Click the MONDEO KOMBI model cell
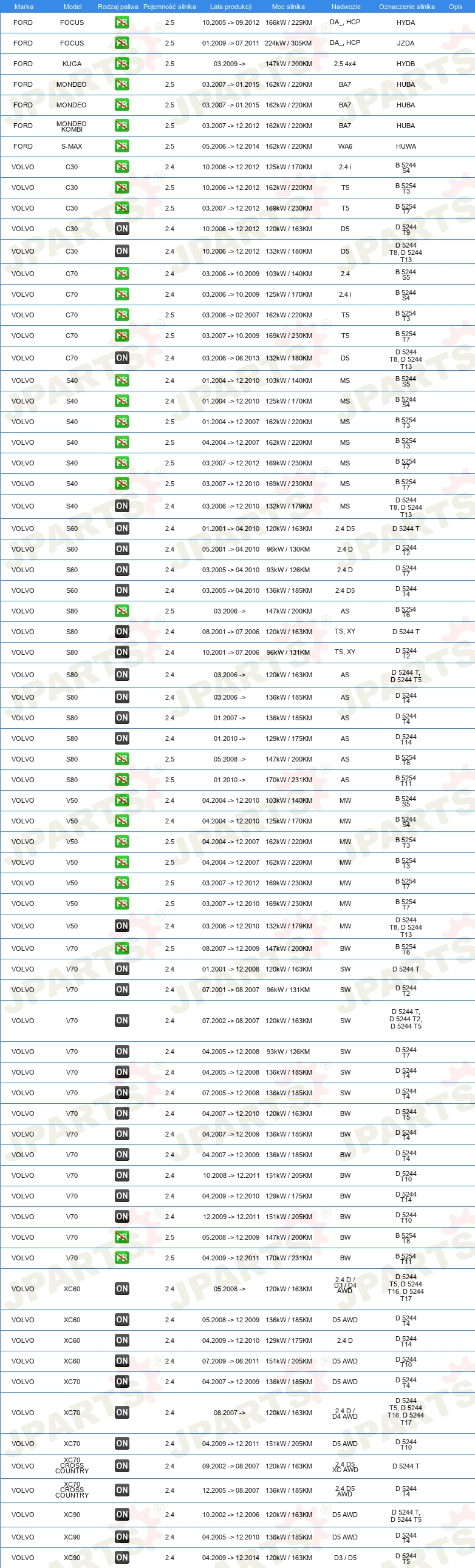Screen dimensions: 475x1568 (x=72, y=126)
